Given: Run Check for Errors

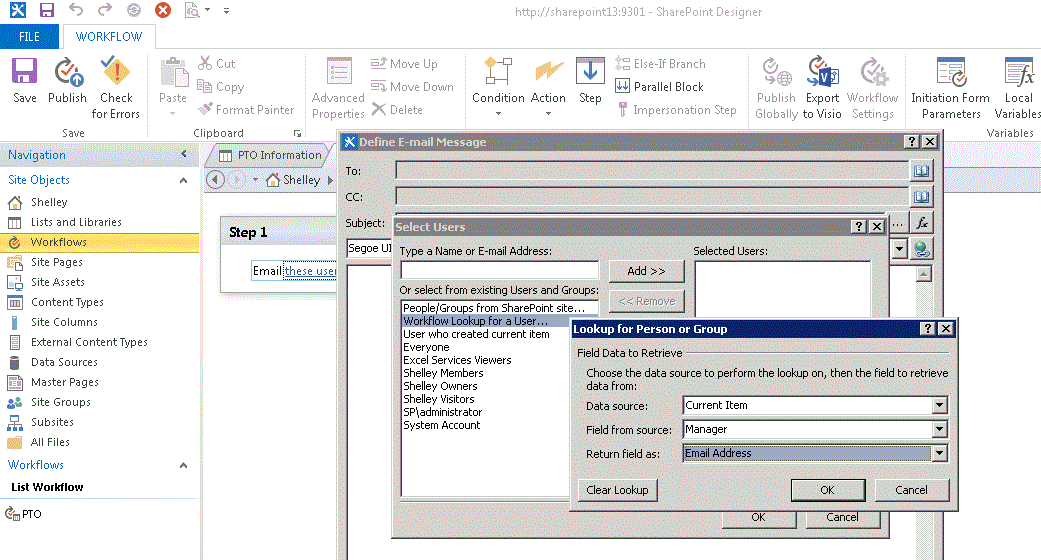Looking at the screenshot, I should [x=116, y=88].
